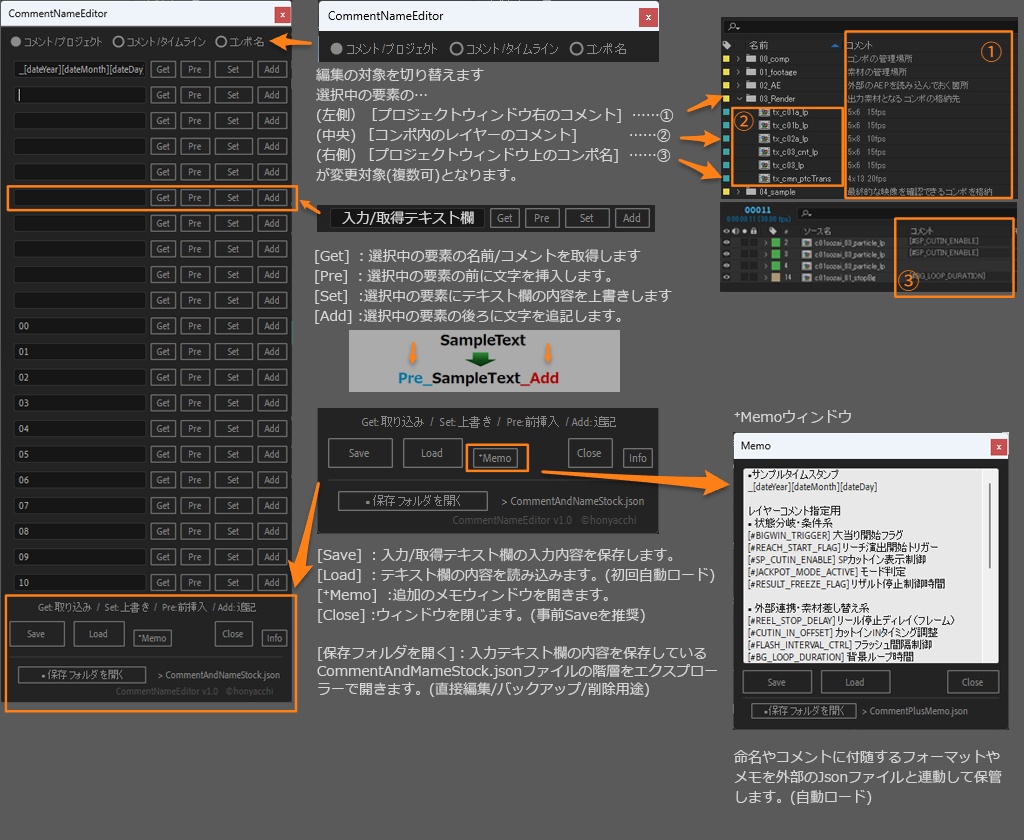The width and height of the screenshot is (1024, 840).
Task: Collapse the 03_Render folder
Action: (739, 99)
